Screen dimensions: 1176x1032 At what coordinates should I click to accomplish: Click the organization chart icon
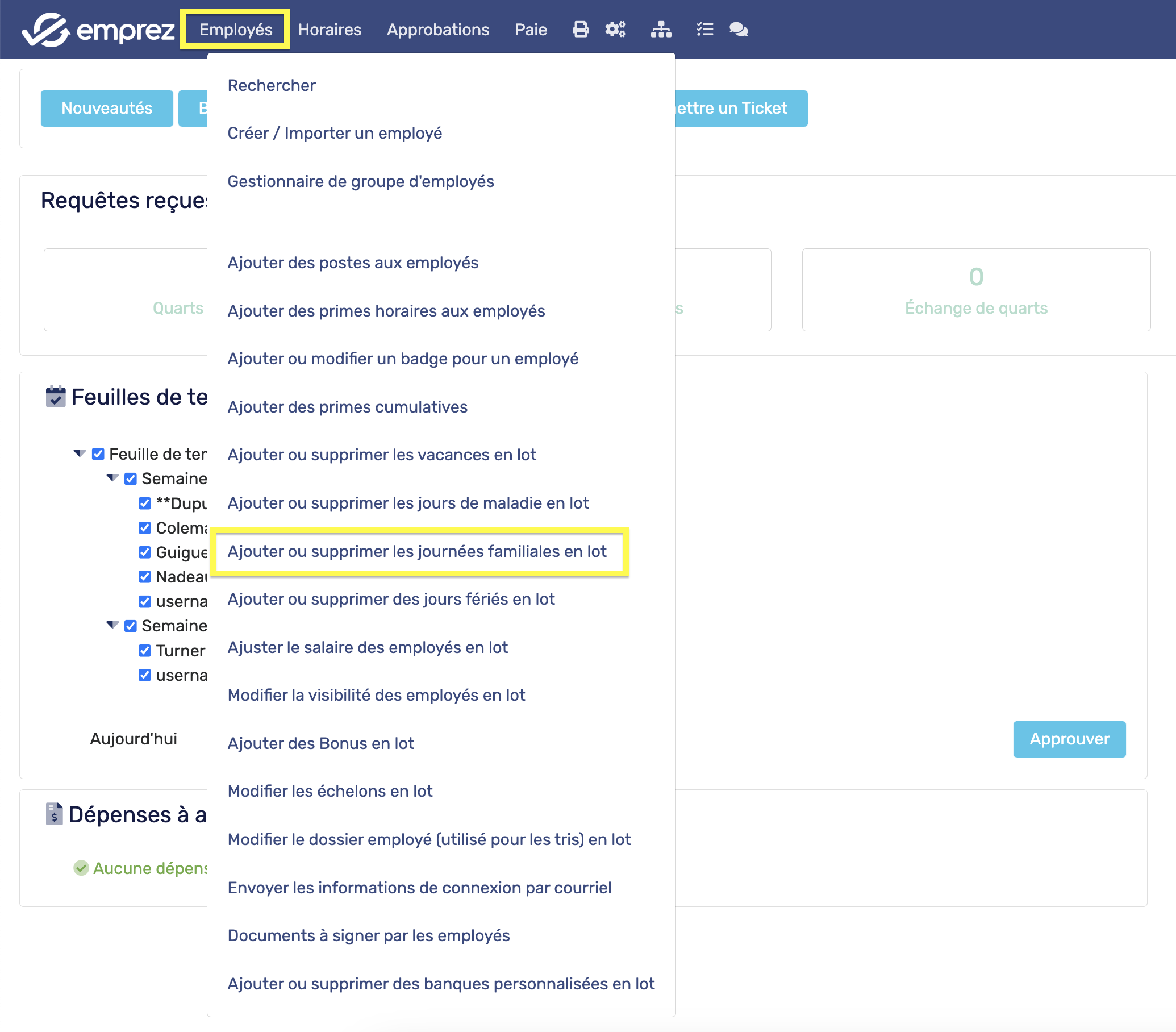click(x=661, y=30)
